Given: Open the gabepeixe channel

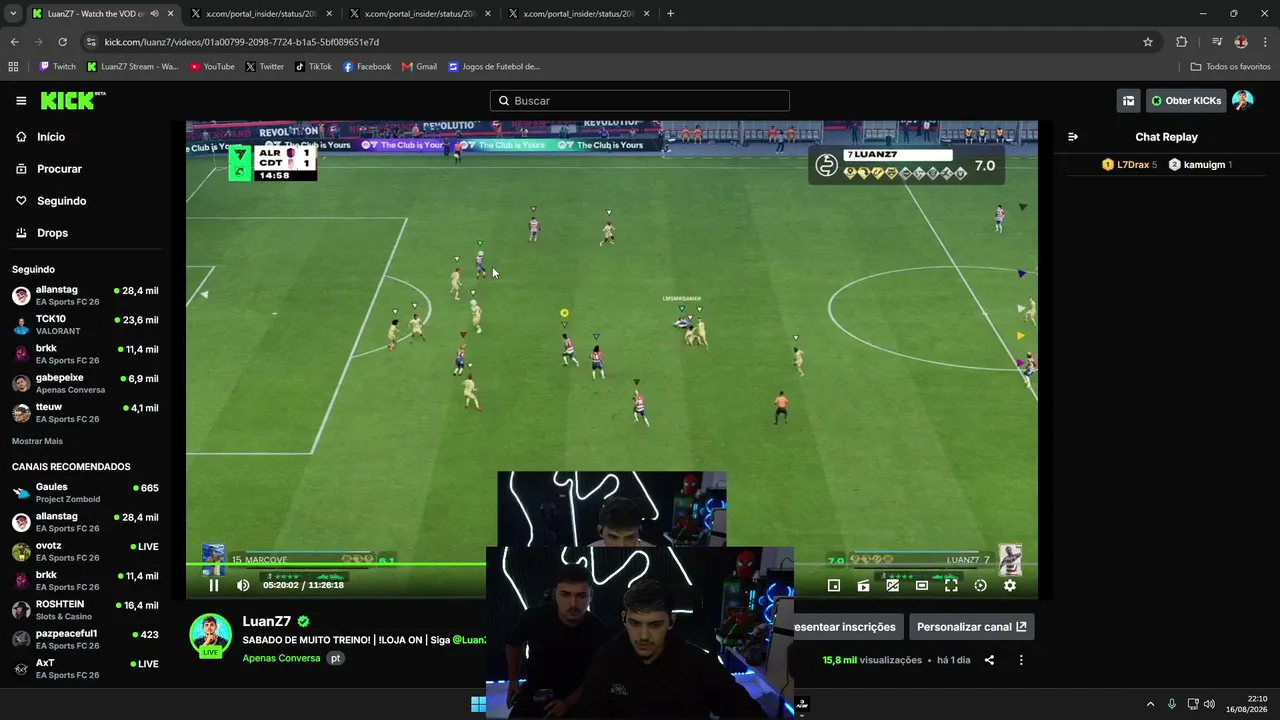Looking at the screenshot, I should [x=84, y=383].
